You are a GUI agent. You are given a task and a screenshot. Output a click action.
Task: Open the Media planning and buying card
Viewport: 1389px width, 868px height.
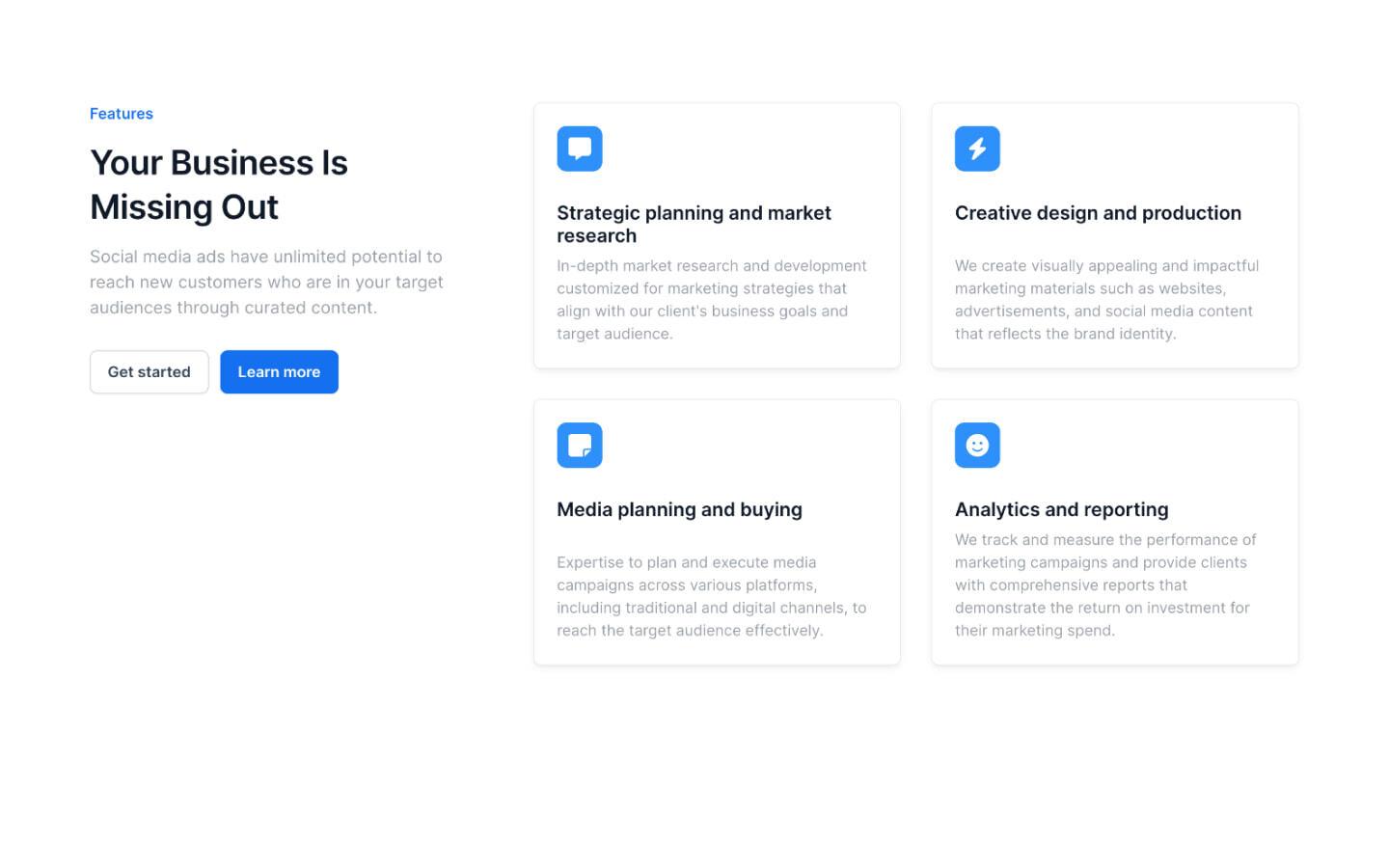coord(716,531)
